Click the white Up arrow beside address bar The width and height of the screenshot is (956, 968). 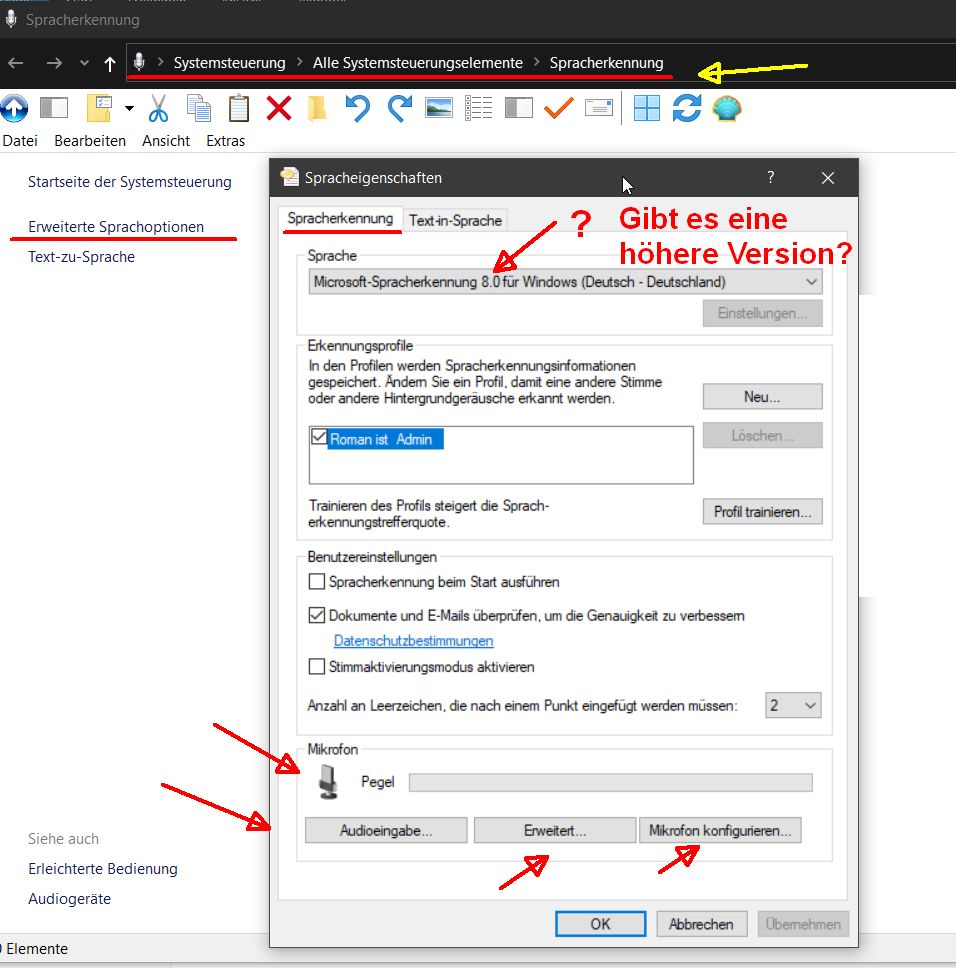110,64
